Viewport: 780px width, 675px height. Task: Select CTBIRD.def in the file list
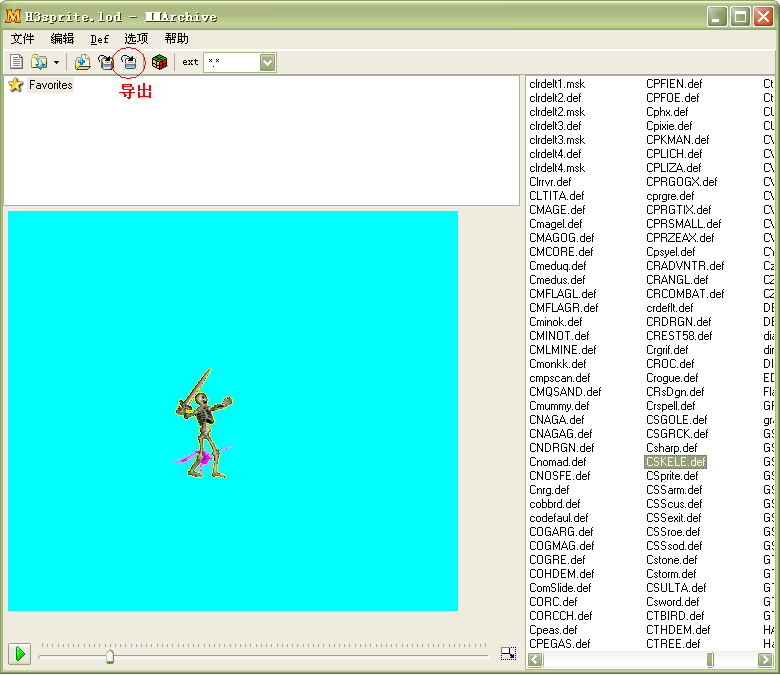click(675, 616)
